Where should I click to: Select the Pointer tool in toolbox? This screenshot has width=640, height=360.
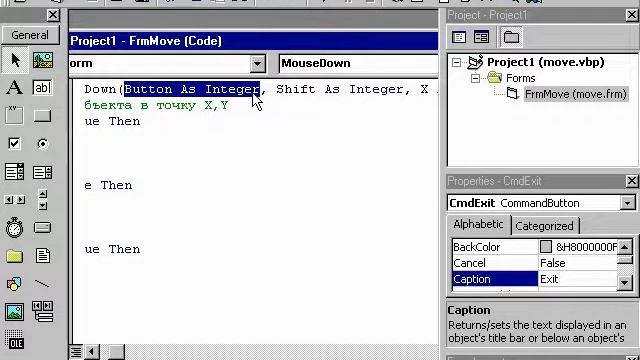tap(15, 60)
